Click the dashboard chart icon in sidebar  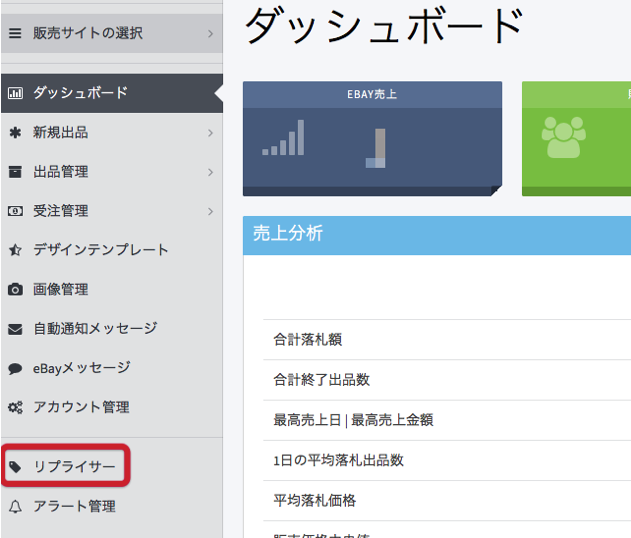(x=15, y=93)
